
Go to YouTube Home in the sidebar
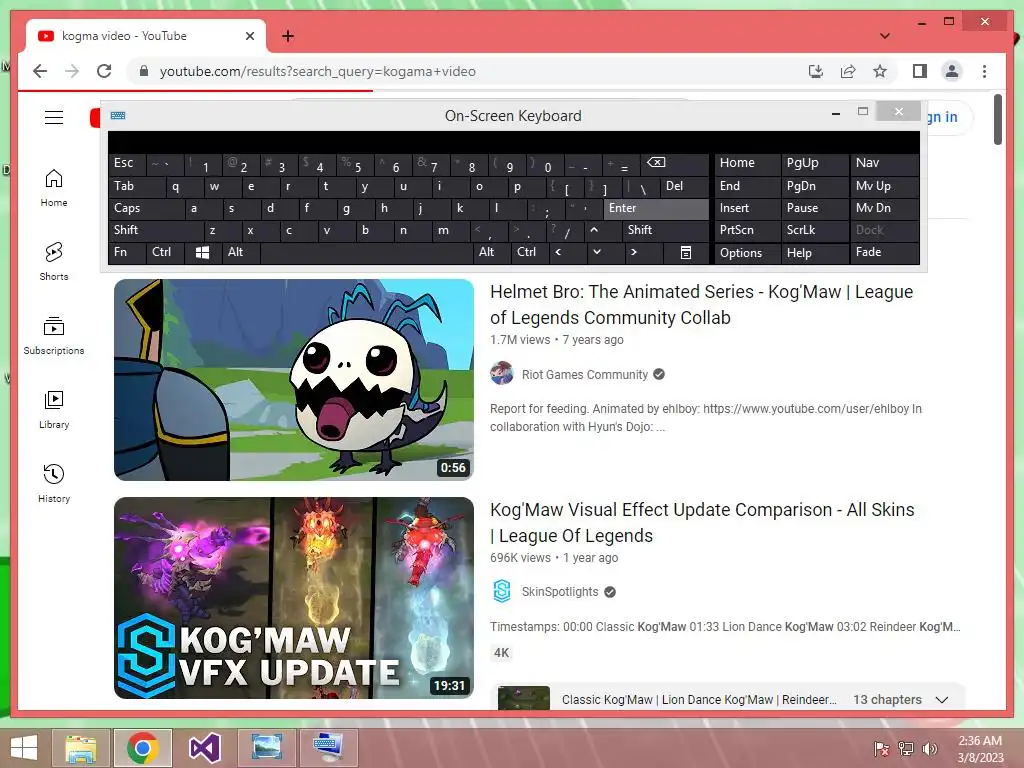(x=54, y=188)
